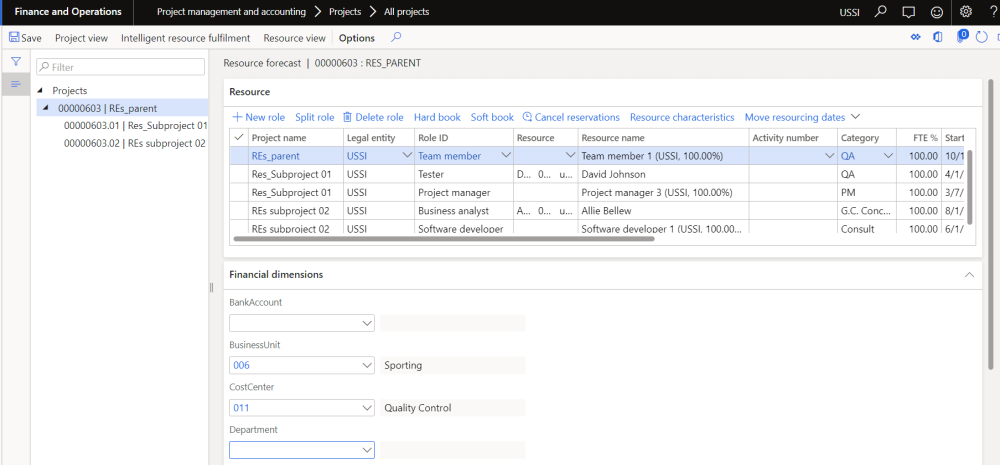Click the Save icon in the action bar
Viewport: 1000px width, 465px height.
15,38
